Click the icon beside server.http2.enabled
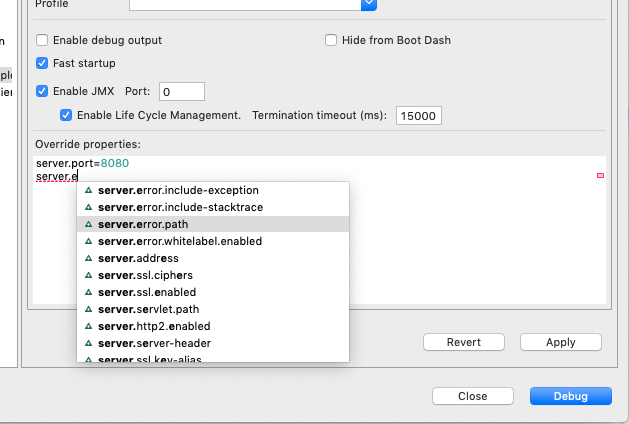The image size is (629, 424). (x=88, y=326)
